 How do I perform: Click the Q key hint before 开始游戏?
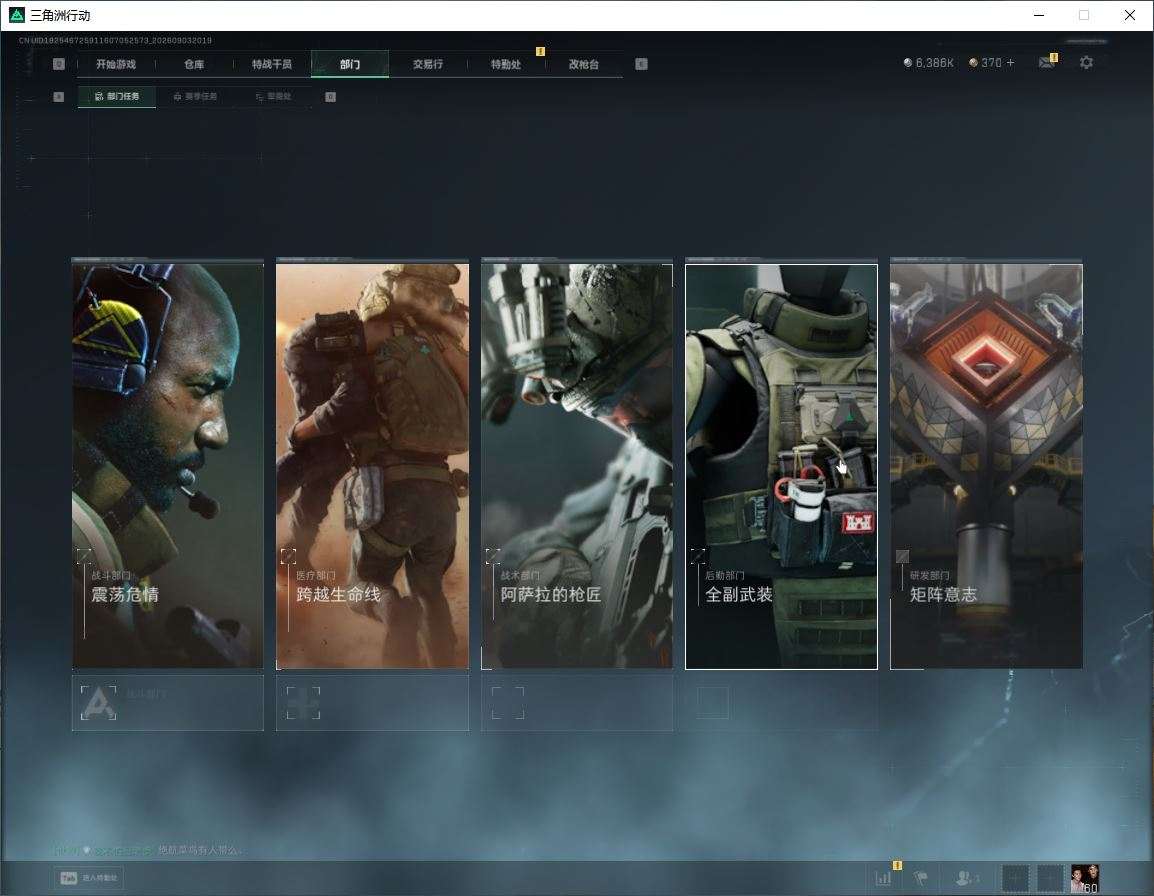coord(59,64)
